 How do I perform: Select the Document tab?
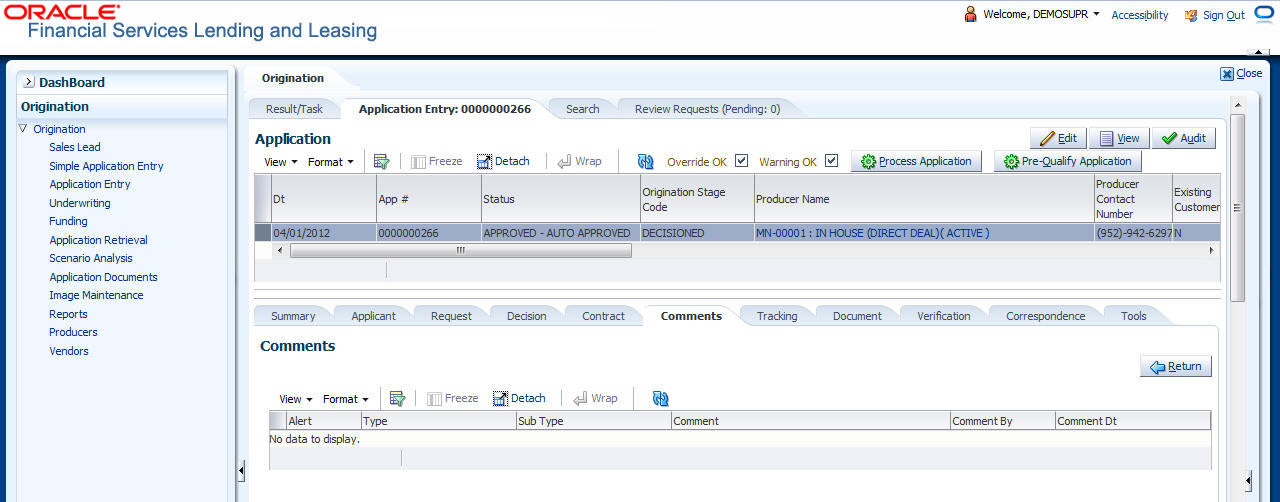pyautogui.click(x=857, y=316)
